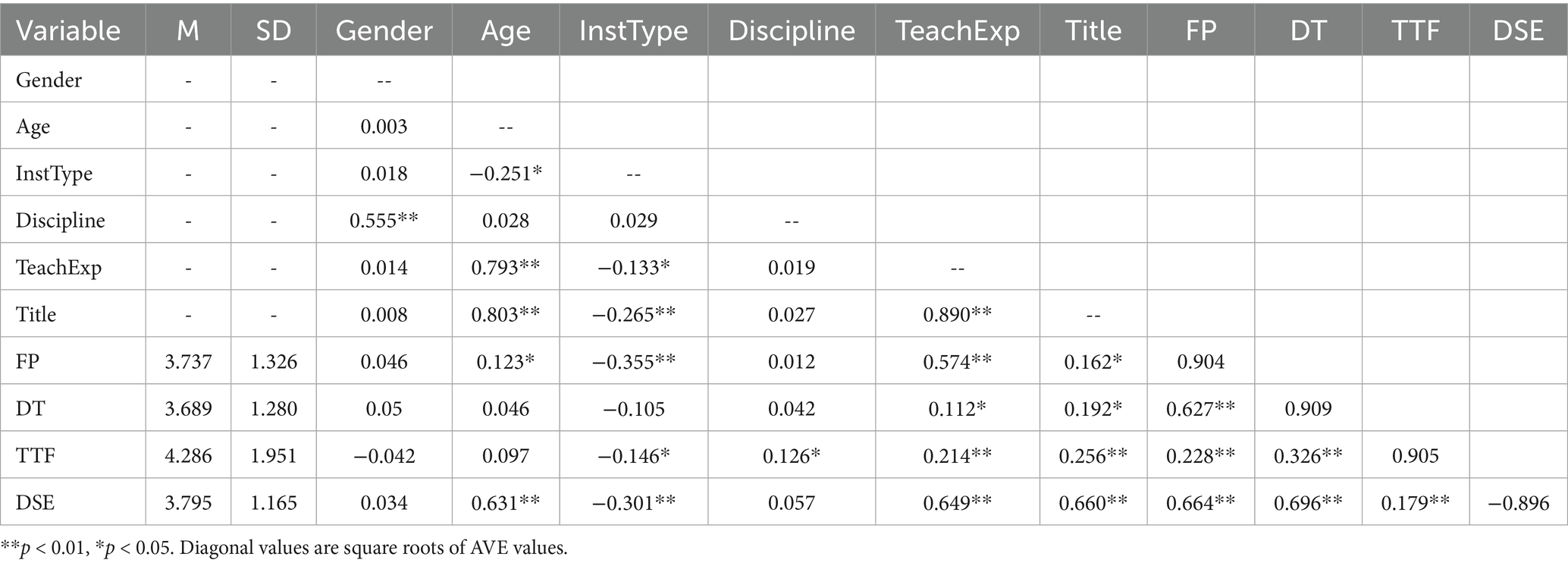Screen dimensions: 1568x566
Task: Click the diagonal value 0.909
Action: (1308, 408)
